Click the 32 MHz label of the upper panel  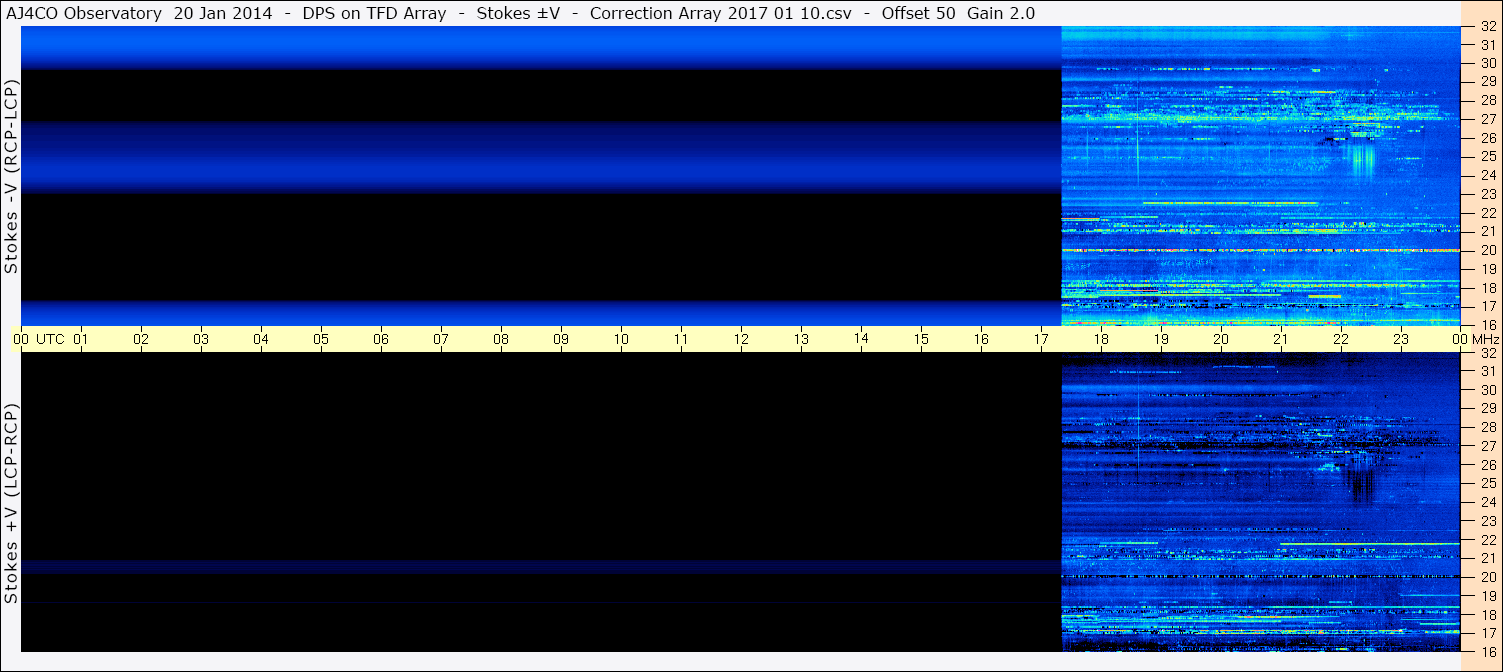point(1487,26)
